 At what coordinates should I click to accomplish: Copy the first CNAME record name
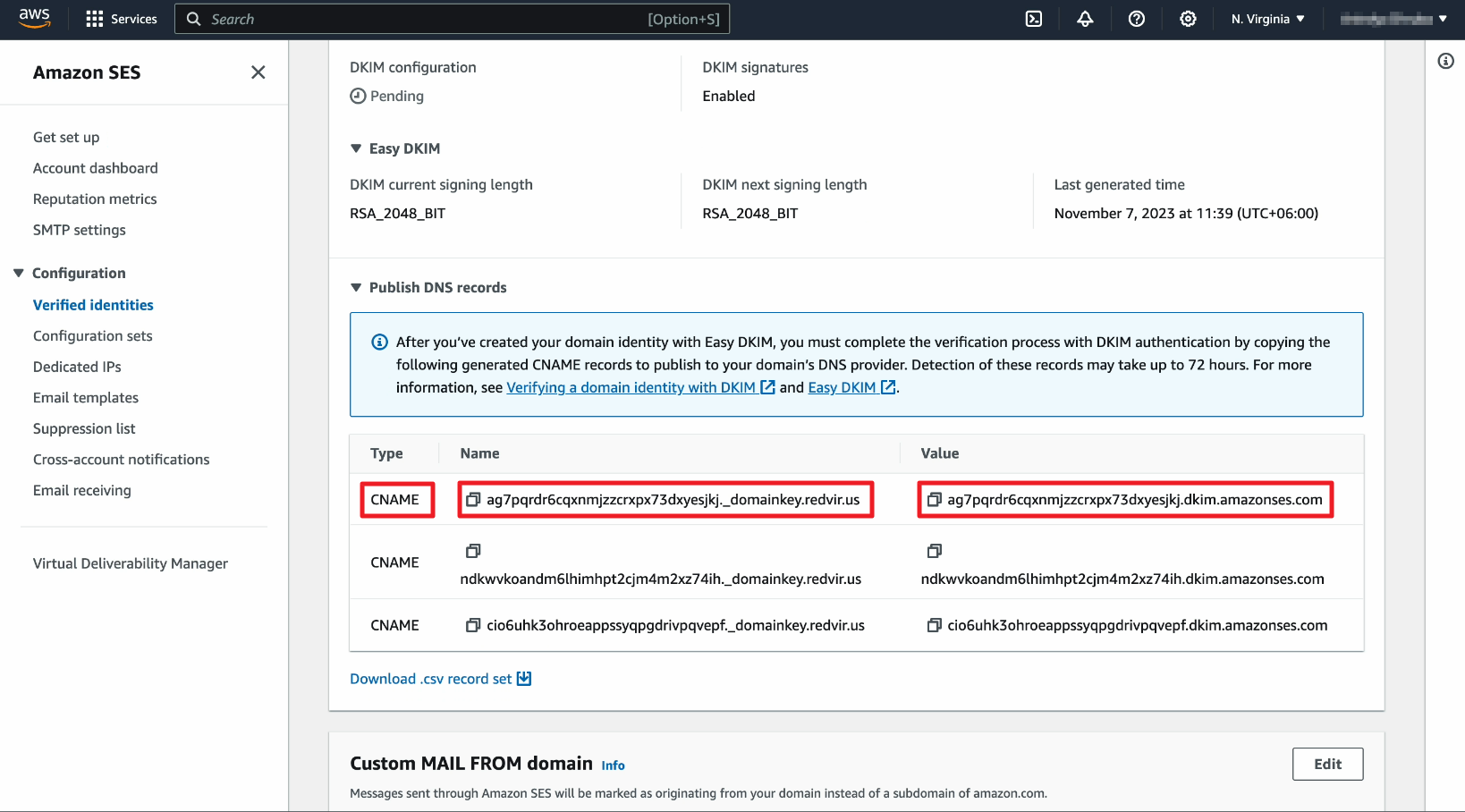pyautogui.click(x=473, y=500)
